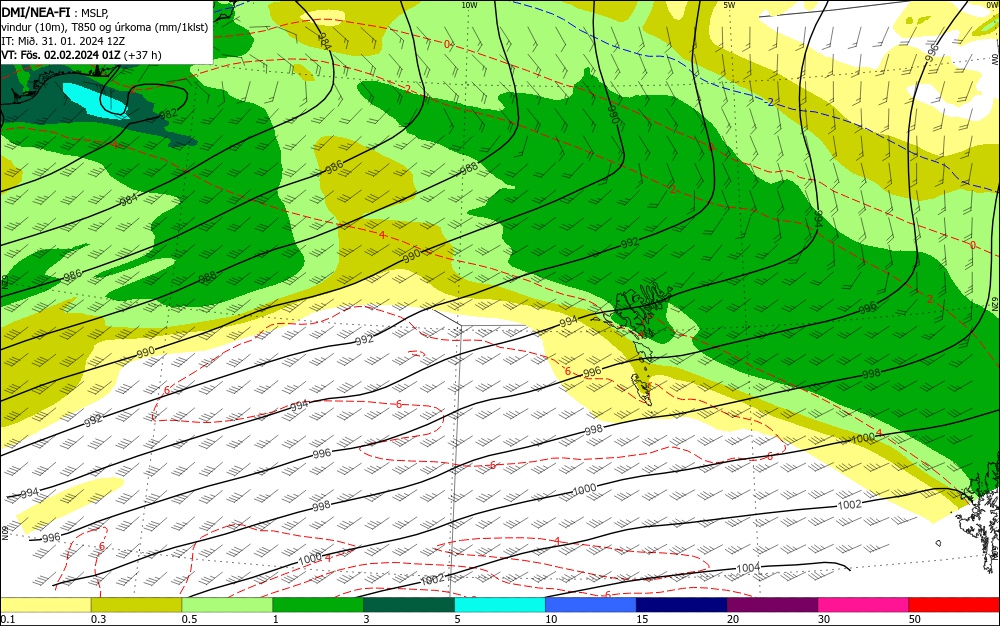Click the dark teal 3–5 legend swatch
The height and width of the screenshot is (626, 1000).
pos(409,605)
